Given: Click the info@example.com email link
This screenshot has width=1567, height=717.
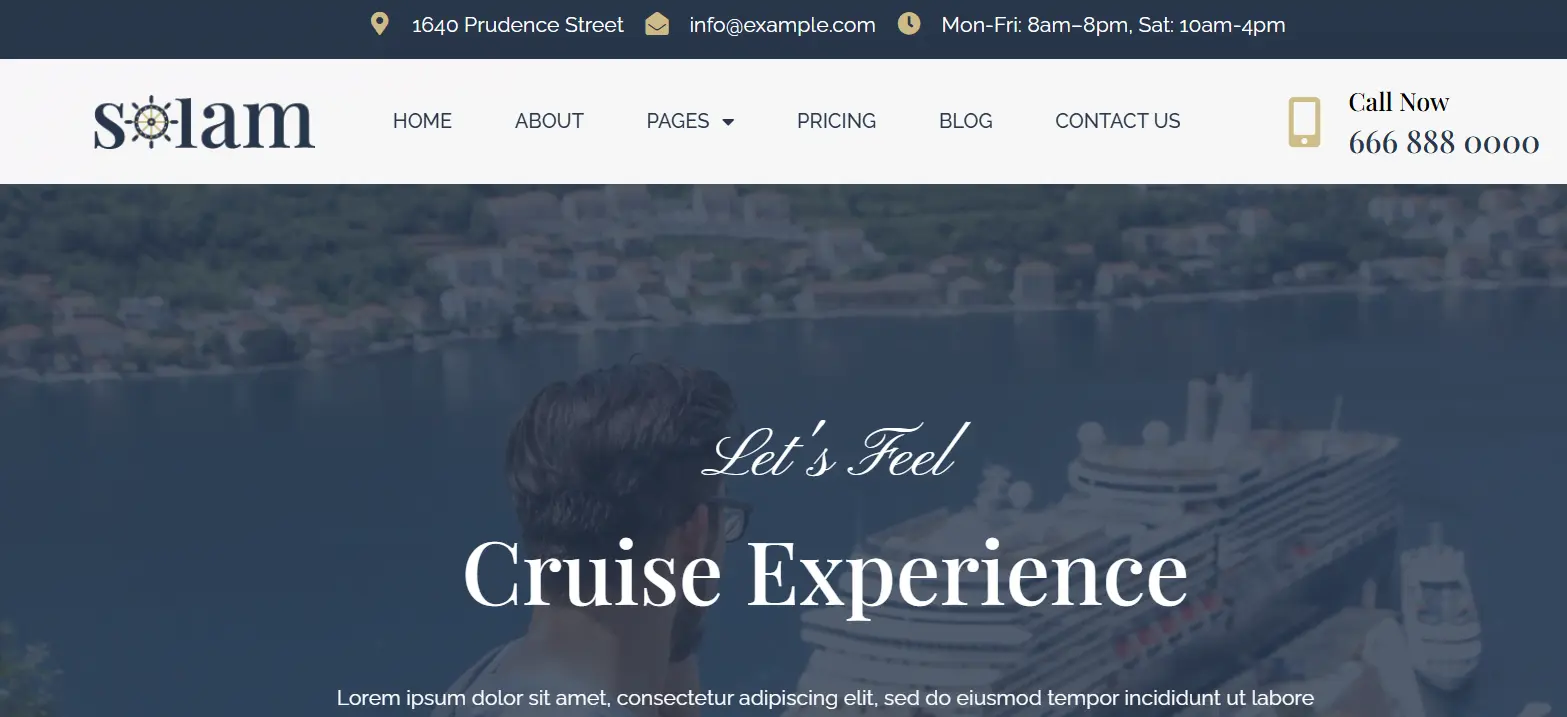Looking at the screenshot, I should (782, 25).
